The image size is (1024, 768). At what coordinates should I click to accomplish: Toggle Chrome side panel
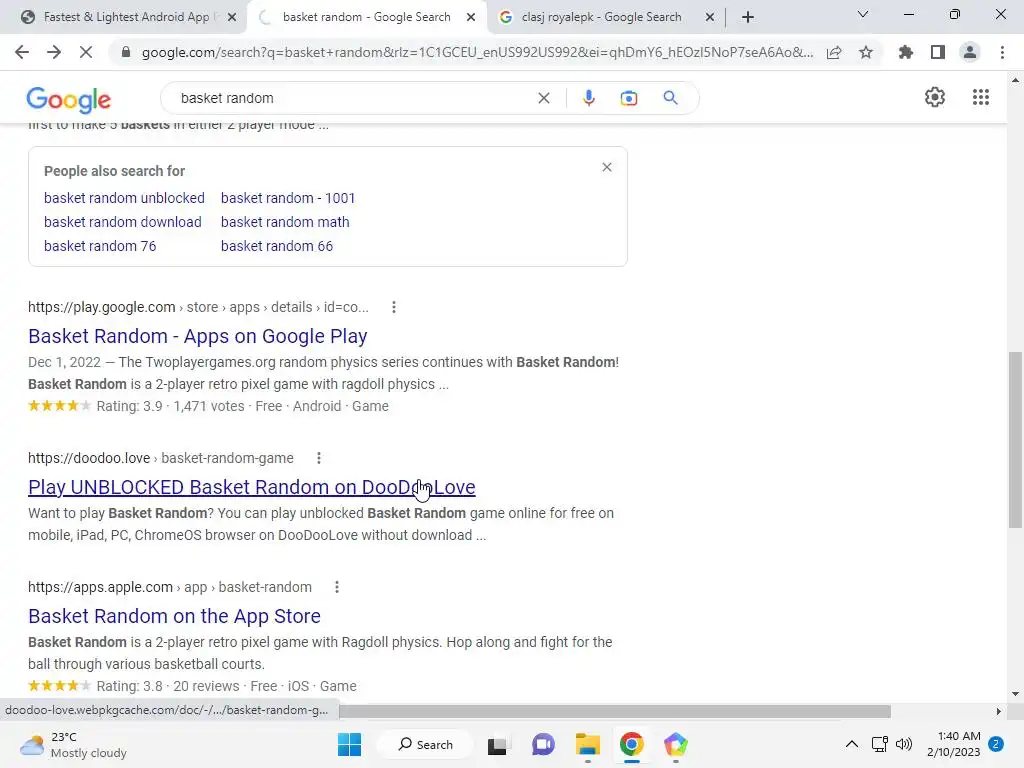(x=938, y=52)
